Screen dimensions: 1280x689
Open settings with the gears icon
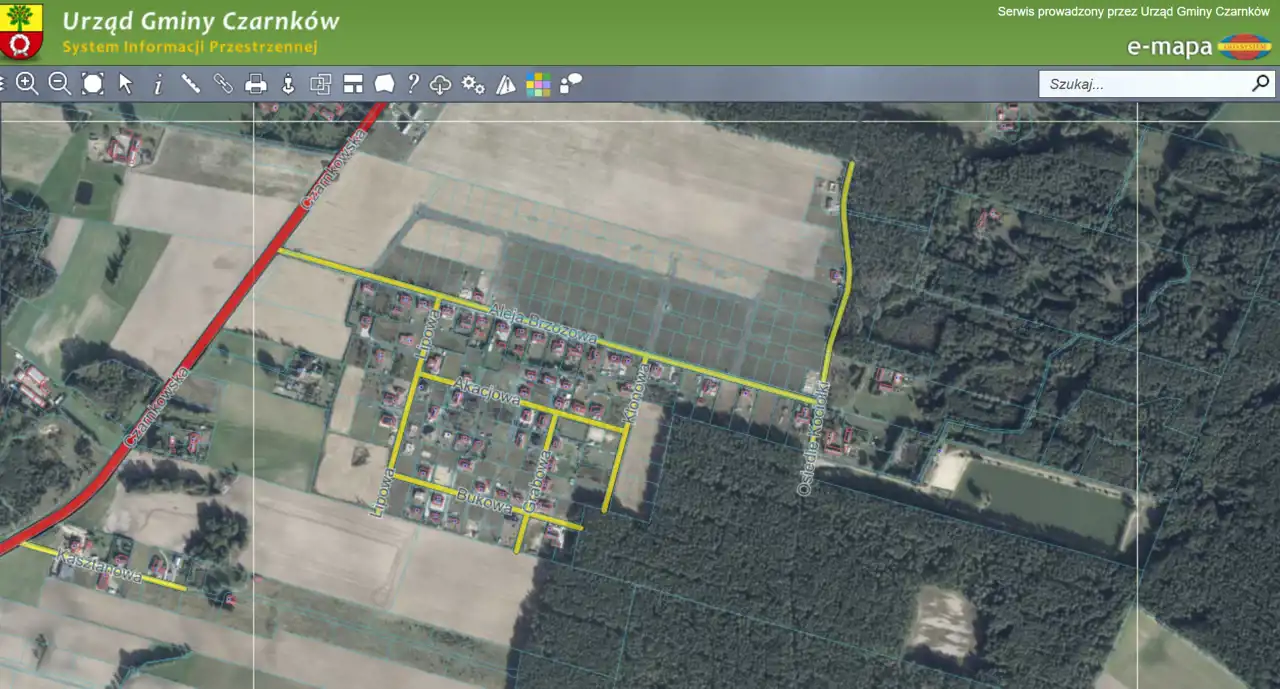pyautogui.click(x=473, y=84)
